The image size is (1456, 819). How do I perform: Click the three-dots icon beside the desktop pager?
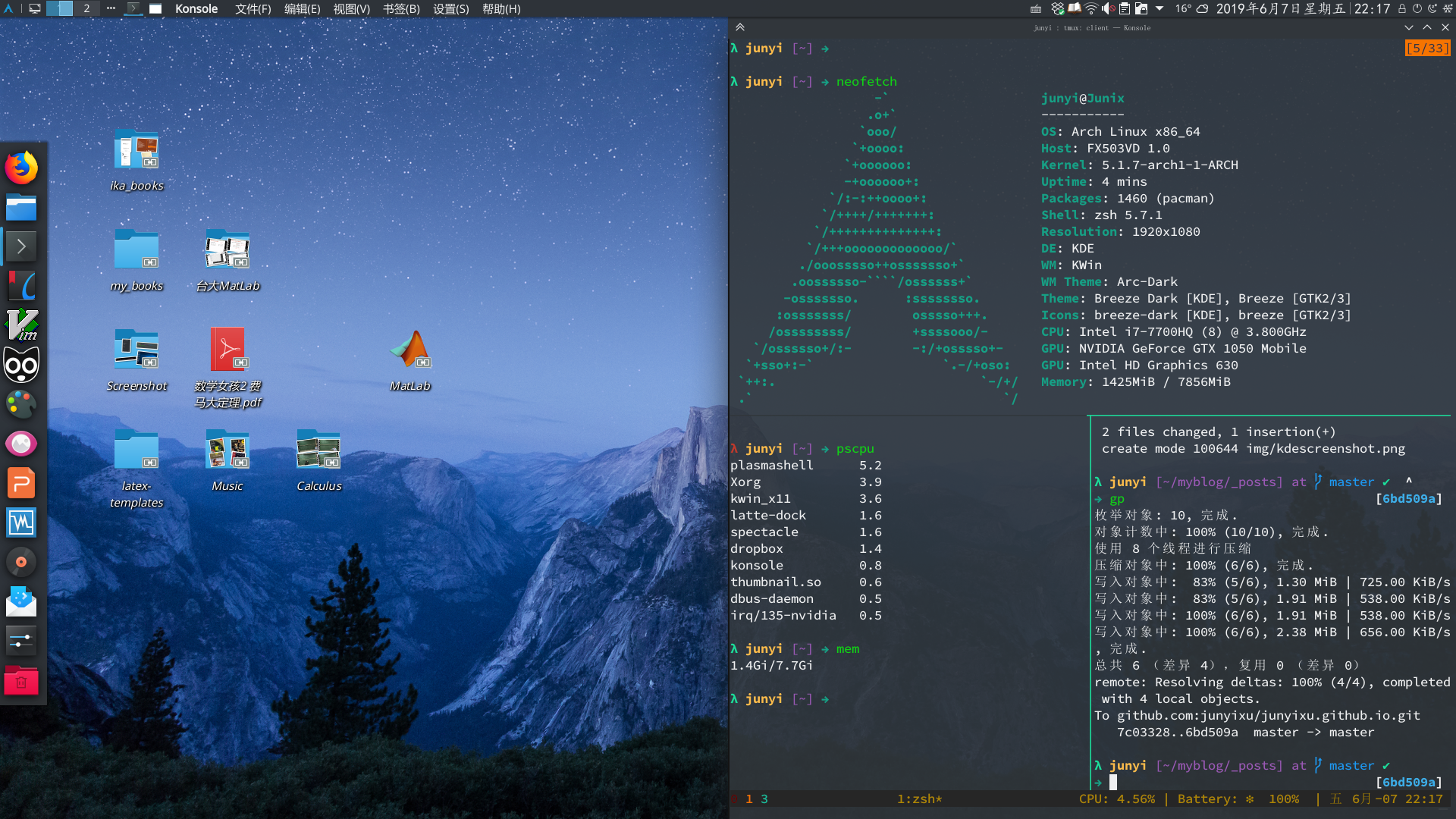pyautogui.click(x=111, y=9)
